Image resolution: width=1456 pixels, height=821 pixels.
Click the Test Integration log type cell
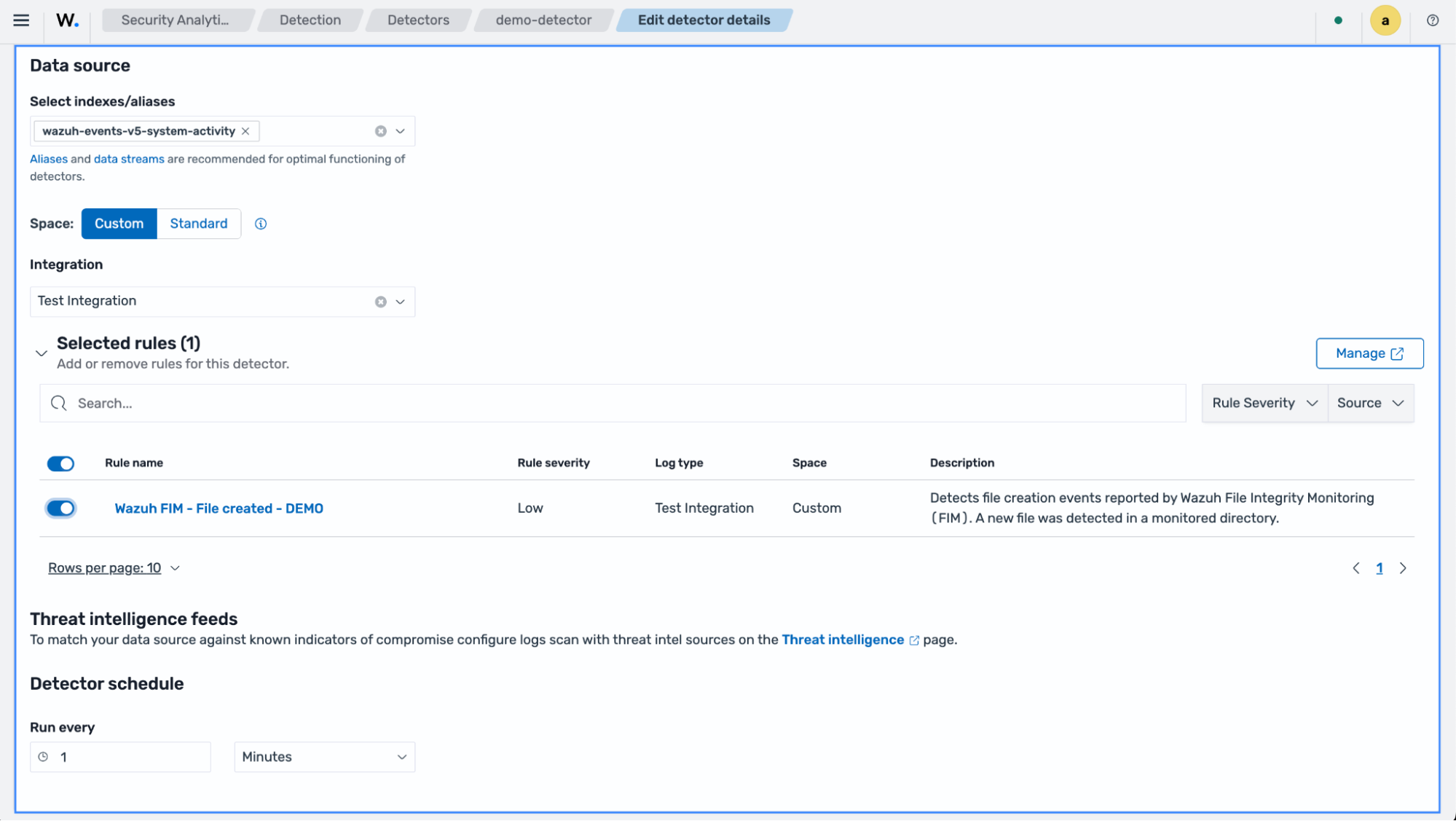tap(704, 508)
